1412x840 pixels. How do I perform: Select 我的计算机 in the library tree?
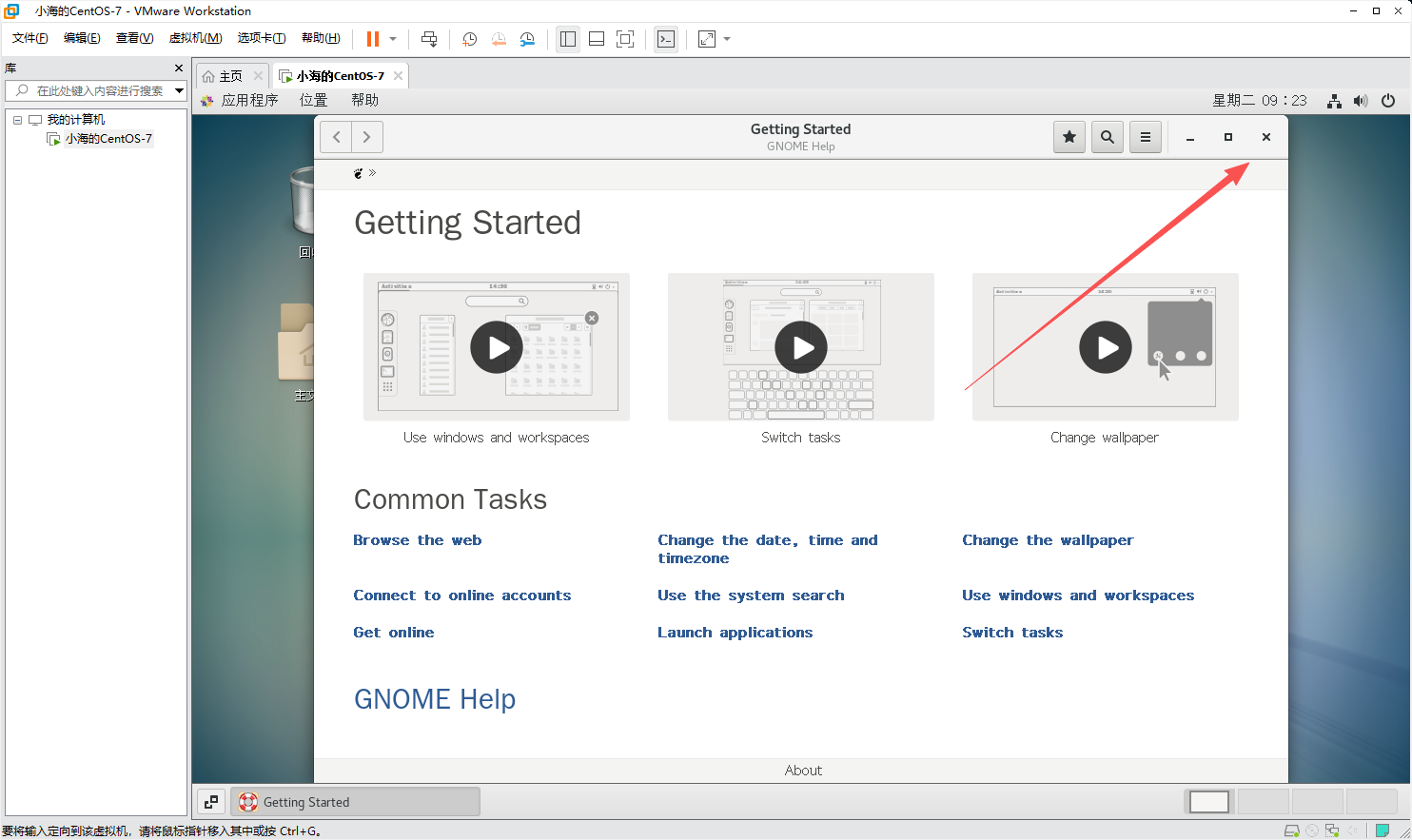coord(76,120)
